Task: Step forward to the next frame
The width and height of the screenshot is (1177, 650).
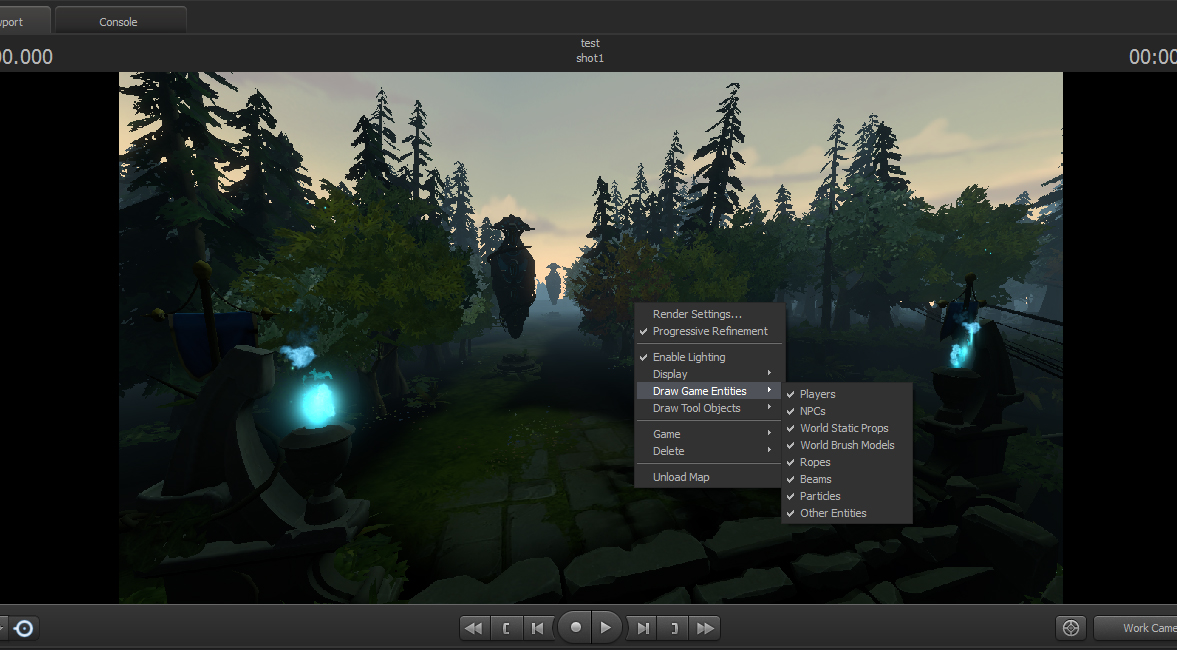Action: click(643, 628)
